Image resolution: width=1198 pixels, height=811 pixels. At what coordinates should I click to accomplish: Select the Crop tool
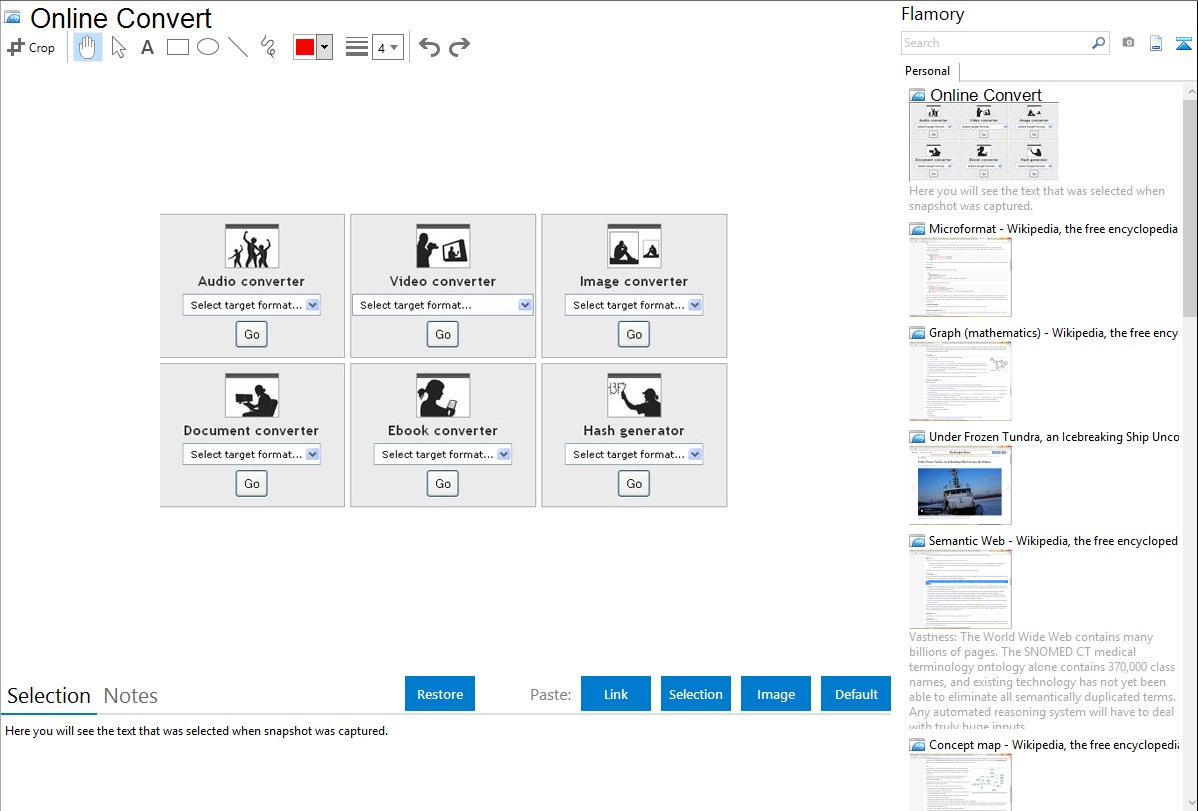[x=31, y=47]
